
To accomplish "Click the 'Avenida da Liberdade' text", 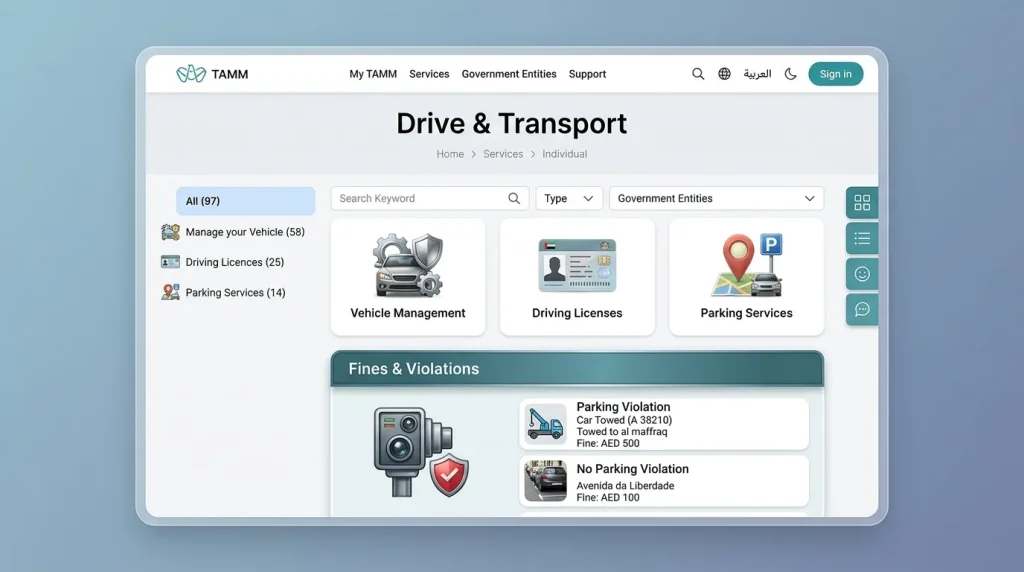I will tap(625, 486).
